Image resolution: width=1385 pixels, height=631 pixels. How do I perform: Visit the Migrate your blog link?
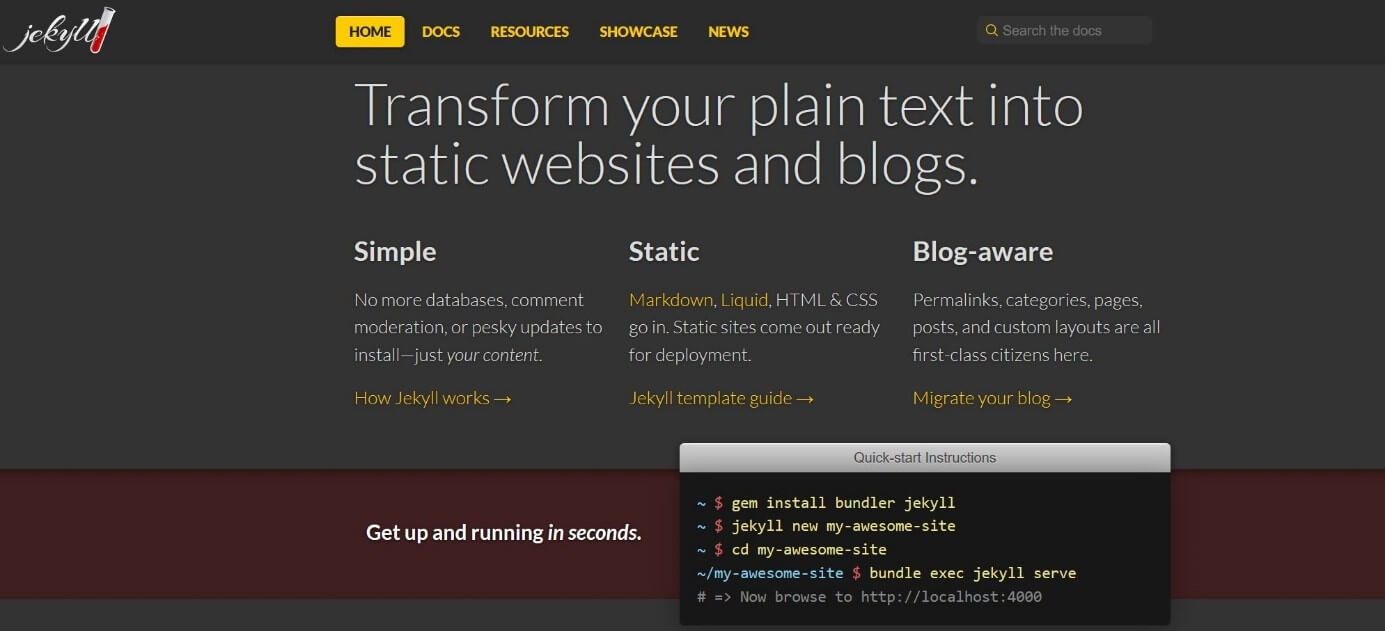pyautogui.click(x=992, y=398)
